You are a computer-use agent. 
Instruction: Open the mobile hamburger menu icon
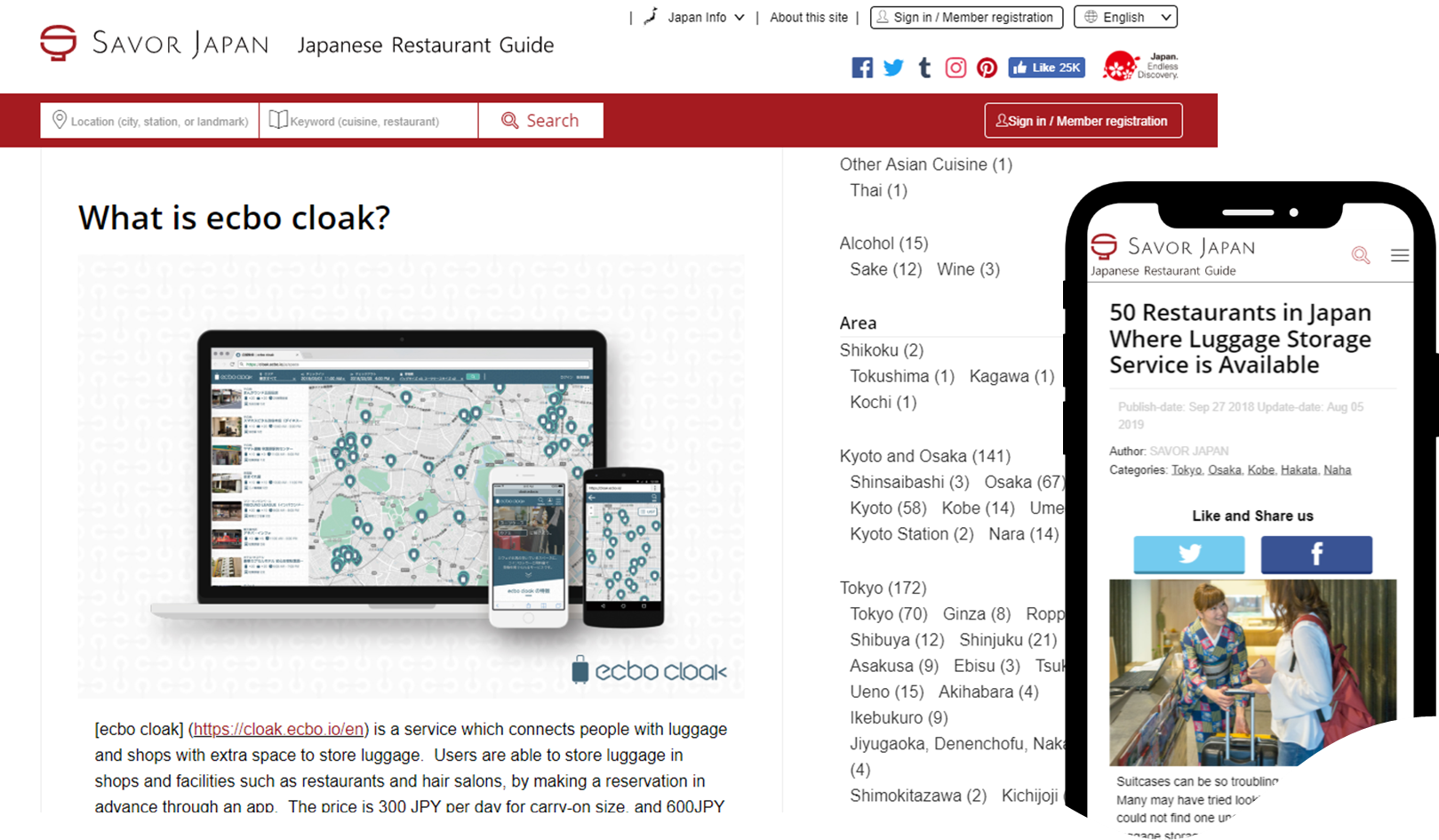pos(1399,255)
